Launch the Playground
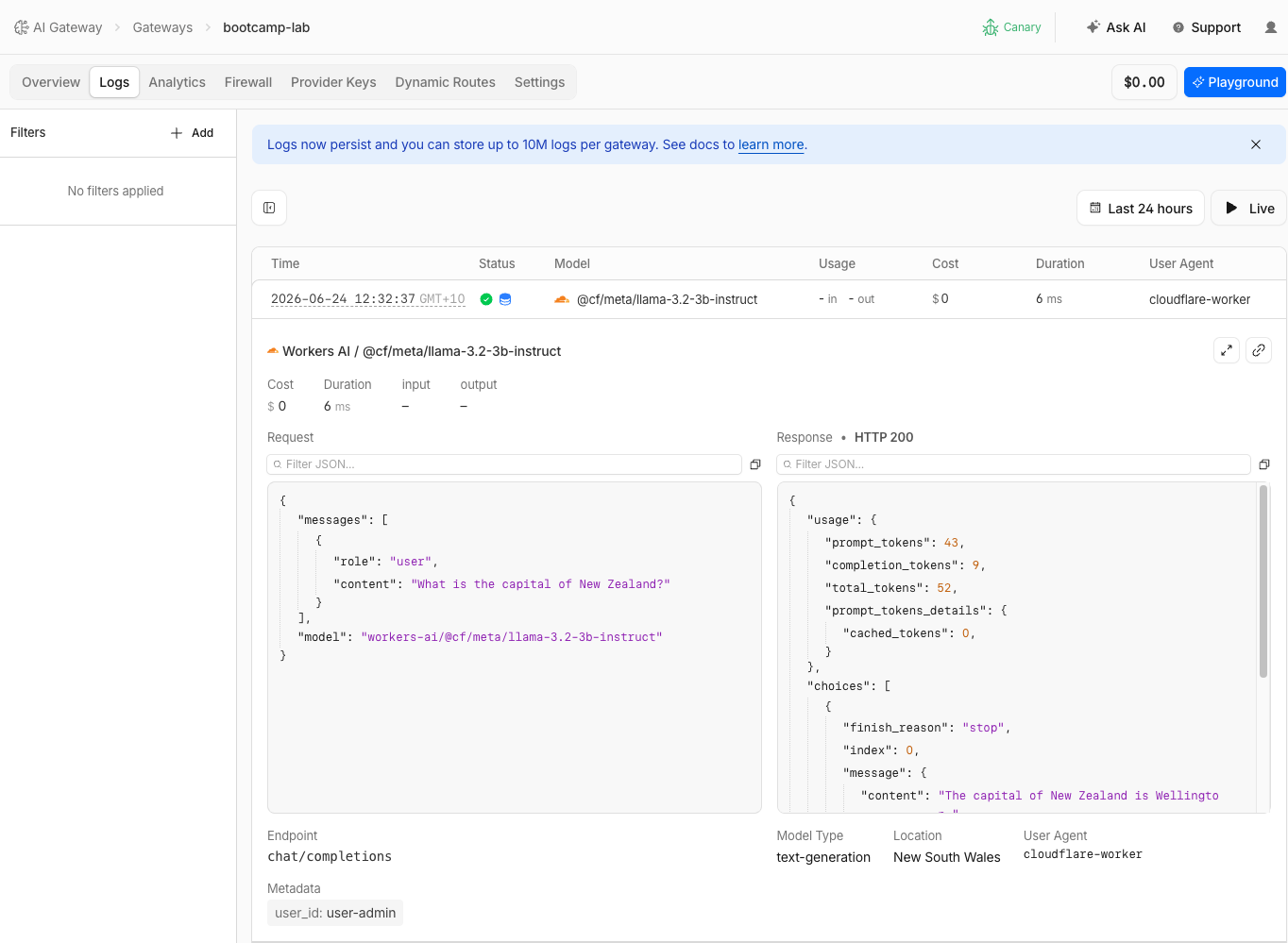The image size is (1288, 943). click(1235, 82)
